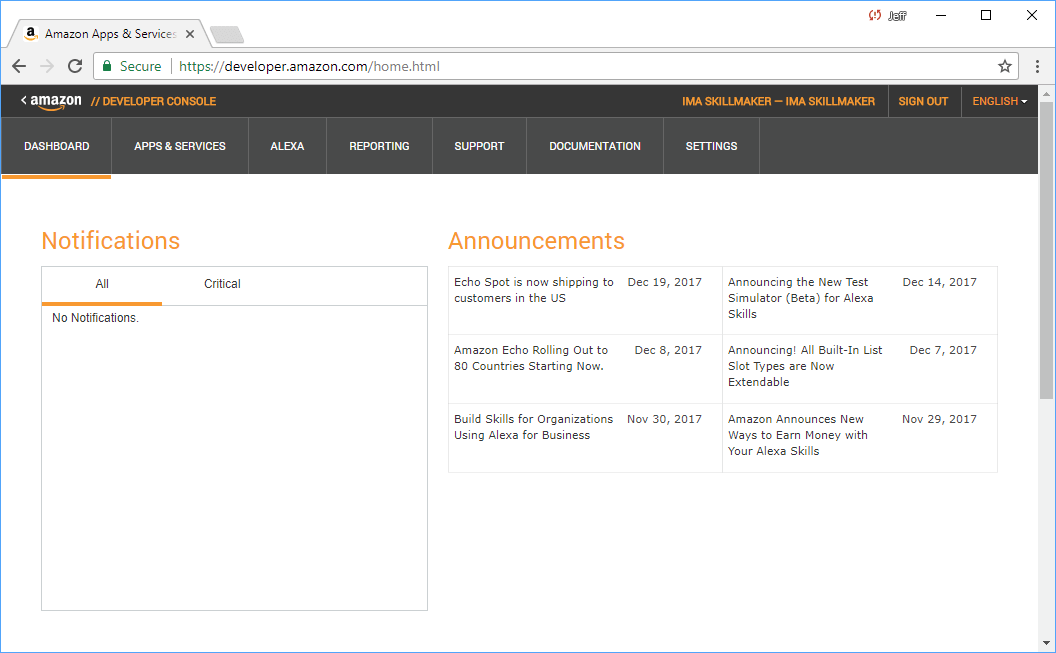Open the Chrome three-dot menu
This screenshot has height=653, width=1056.
pos(1037,66)
